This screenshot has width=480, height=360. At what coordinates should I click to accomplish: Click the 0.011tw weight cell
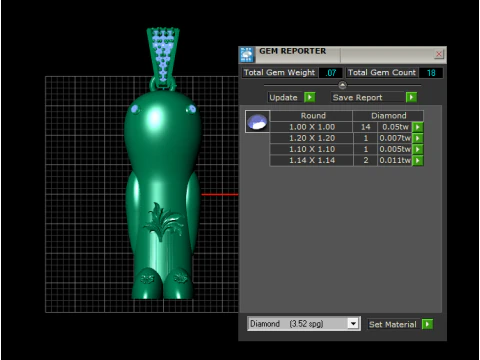click(x=395, y=160)
